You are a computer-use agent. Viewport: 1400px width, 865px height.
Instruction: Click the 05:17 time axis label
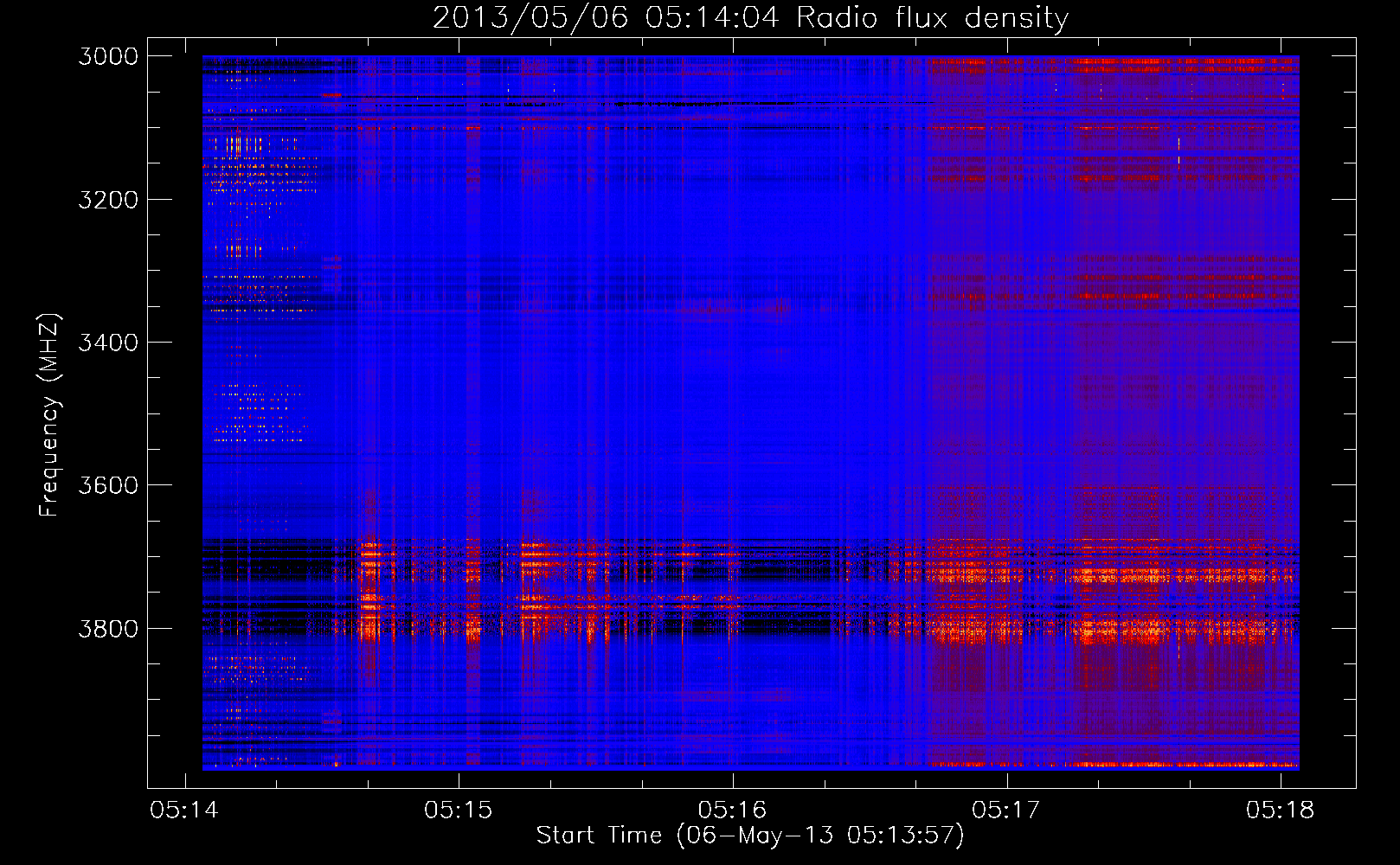coord(1006,811)
